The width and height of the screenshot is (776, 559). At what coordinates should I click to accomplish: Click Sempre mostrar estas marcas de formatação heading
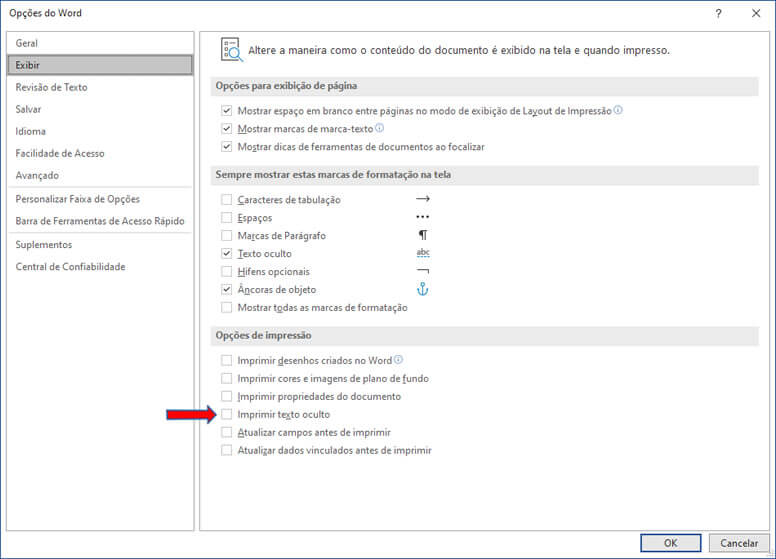click(x=333, y=175)
